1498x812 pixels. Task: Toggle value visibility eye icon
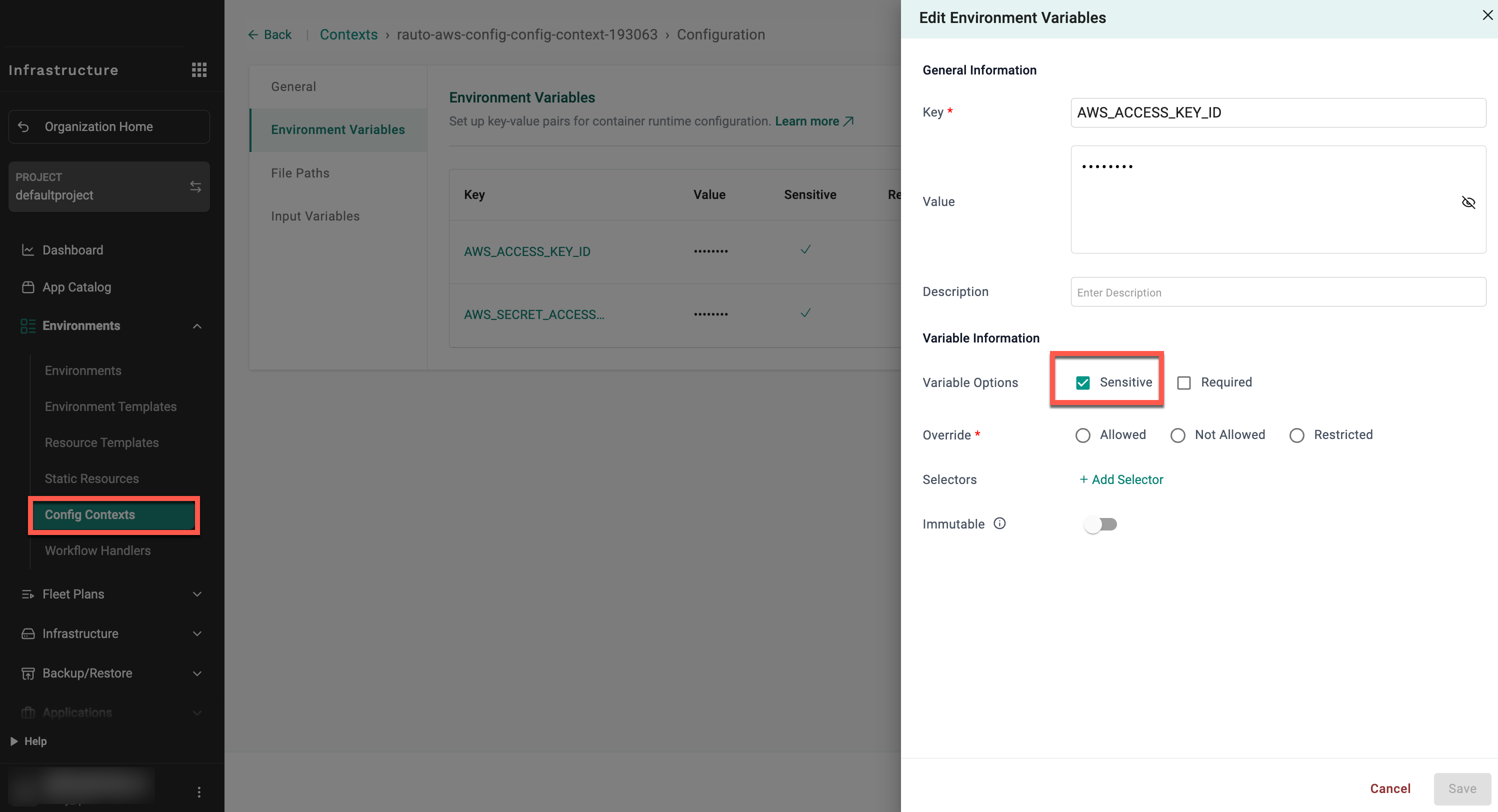[1468, 202]
